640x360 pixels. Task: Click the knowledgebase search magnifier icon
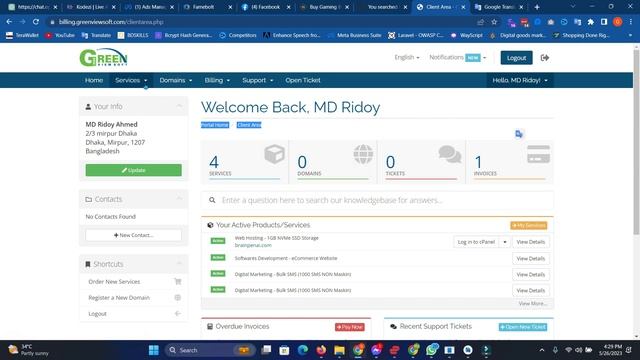pyautogui.click(x=212, y=200)
